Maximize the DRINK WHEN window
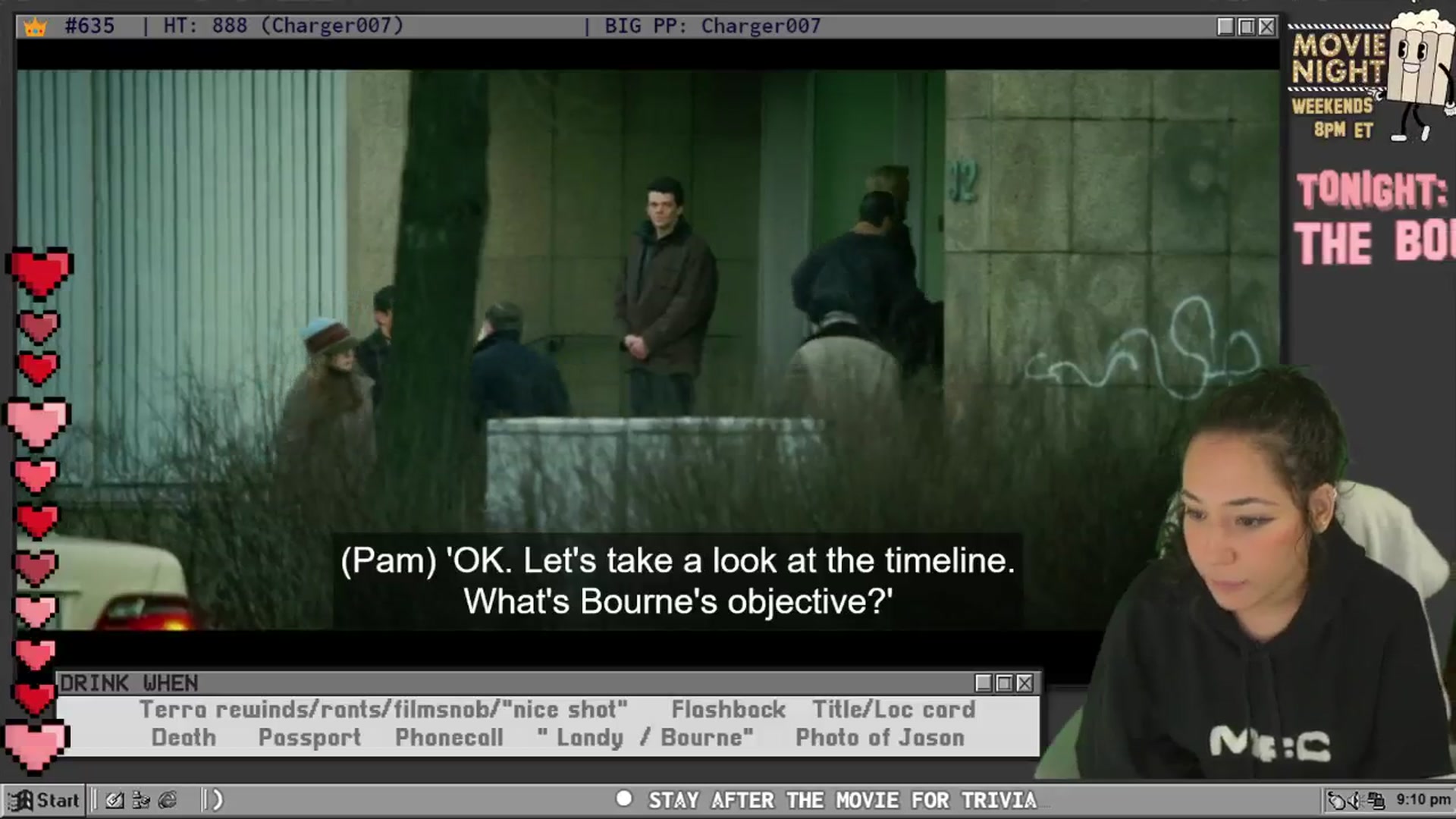 point(1004,683)
